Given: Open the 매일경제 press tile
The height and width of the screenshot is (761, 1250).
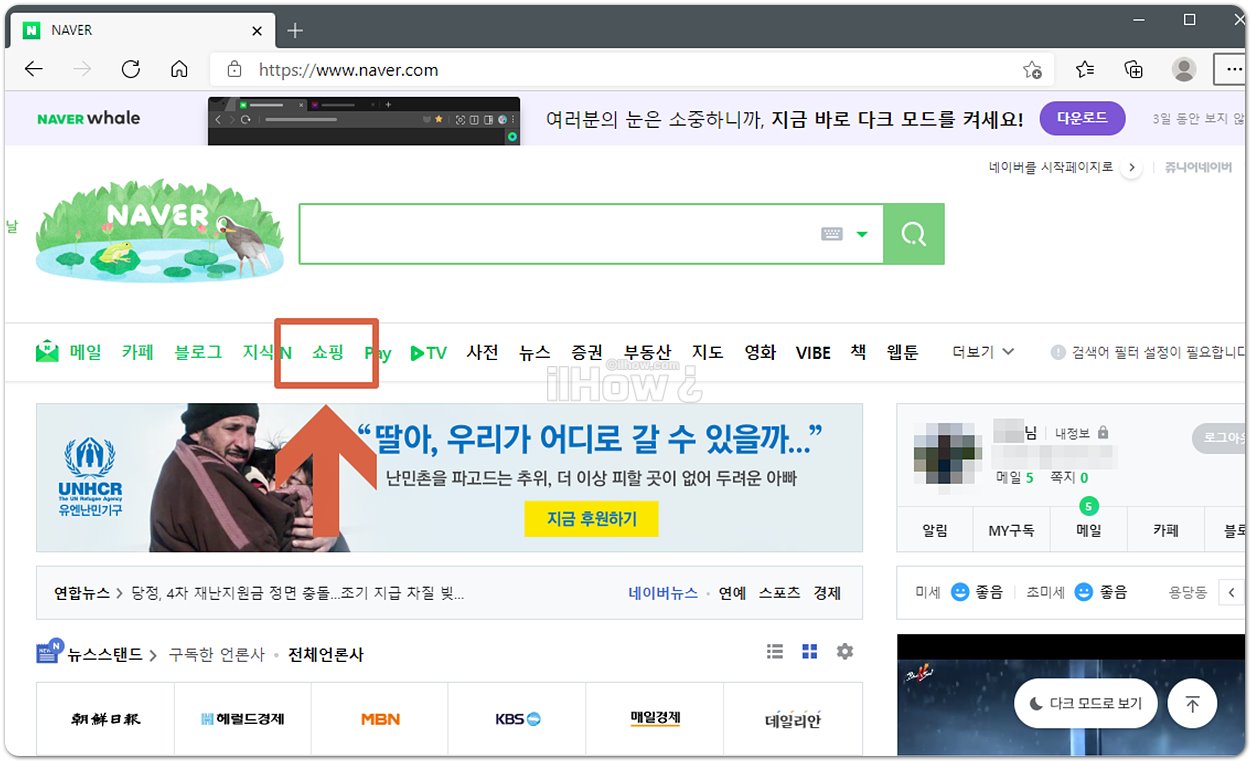Looking at the screenshot, I should [655, 719].
